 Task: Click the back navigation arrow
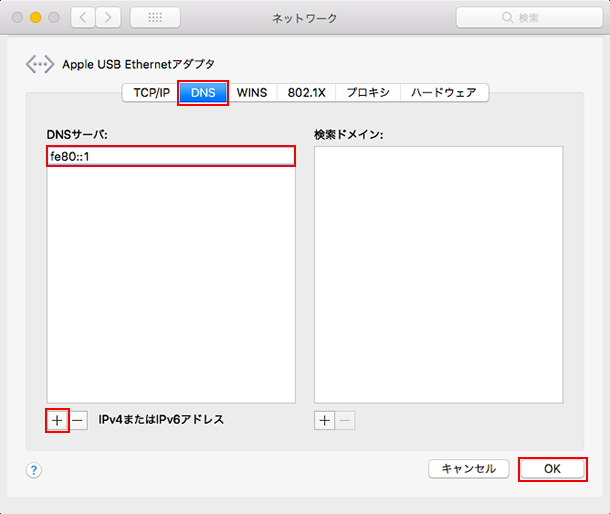83,18
